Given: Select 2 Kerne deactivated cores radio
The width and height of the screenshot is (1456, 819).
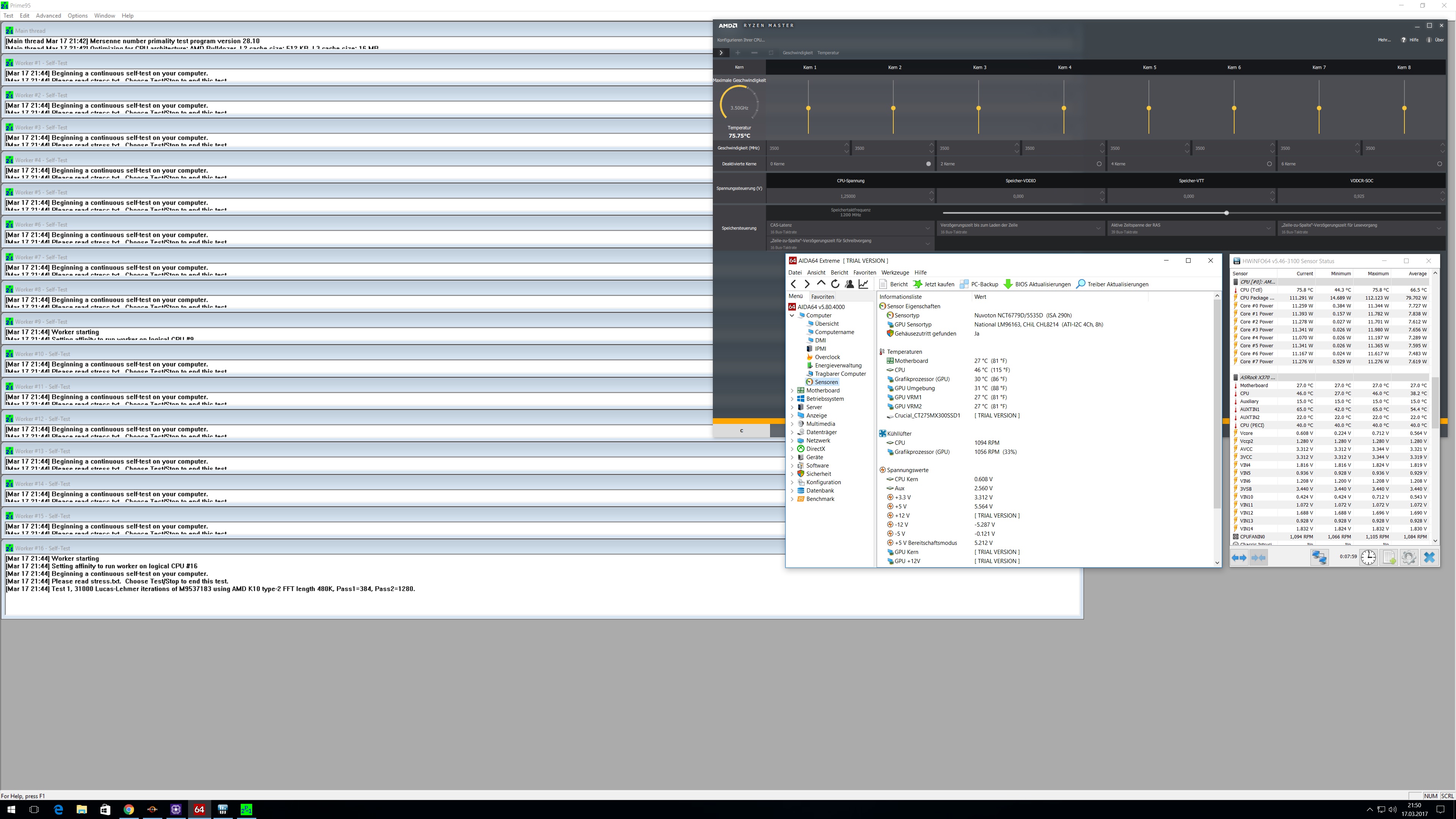Looking at the screenshot, I should pos(1099,164).
